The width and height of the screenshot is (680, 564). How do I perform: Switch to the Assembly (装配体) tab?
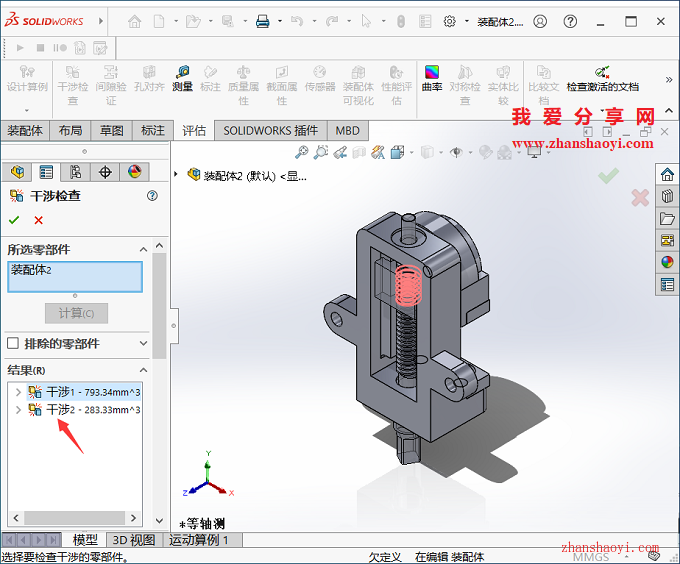tap(25, 130)
